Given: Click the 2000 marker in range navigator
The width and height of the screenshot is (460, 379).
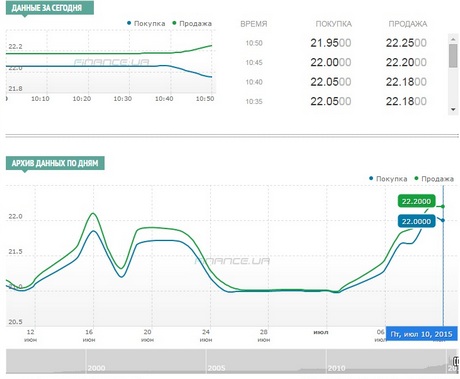Looking at the screenshot, I should (96, 368).
